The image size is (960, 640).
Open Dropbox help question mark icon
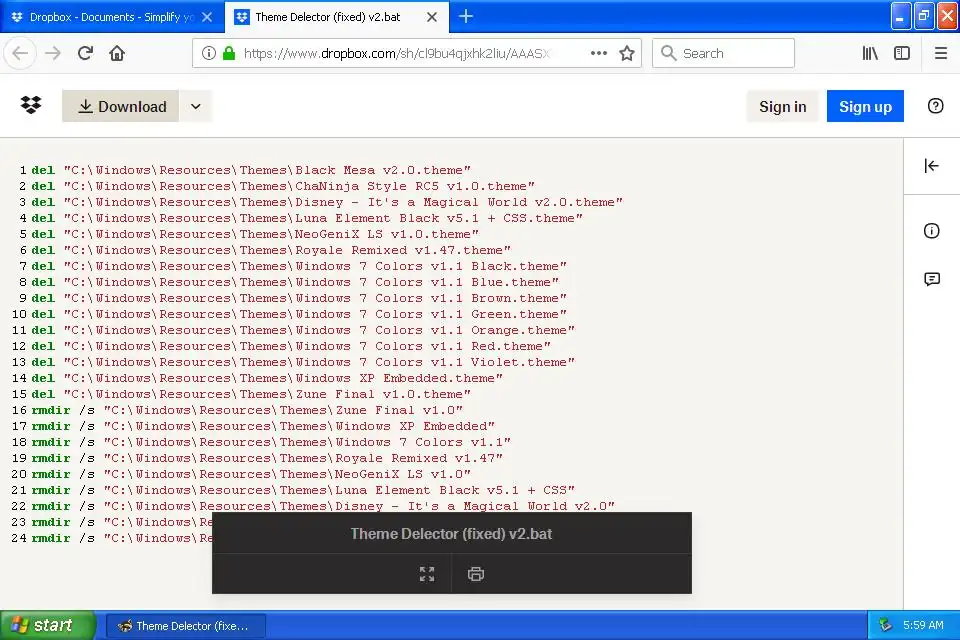935,106
